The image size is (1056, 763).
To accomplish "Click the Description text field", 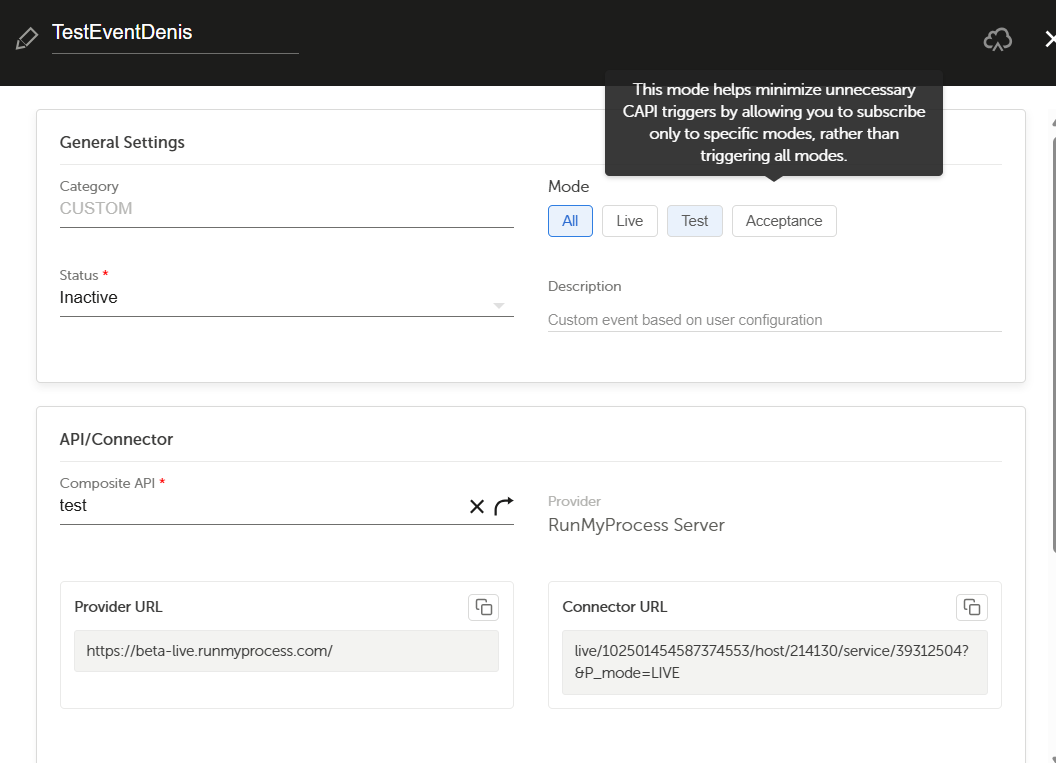I will [774, 320].
